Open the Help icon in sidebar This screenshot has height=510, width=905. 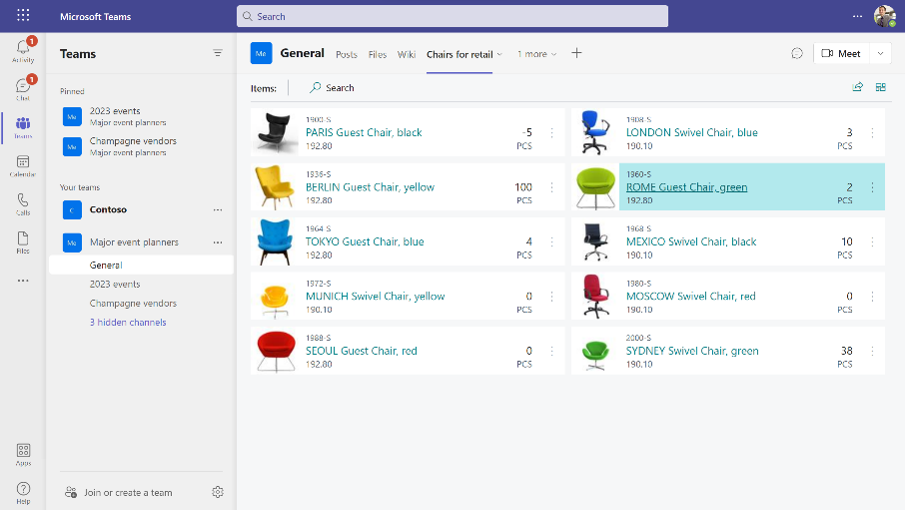click(23, 492)
